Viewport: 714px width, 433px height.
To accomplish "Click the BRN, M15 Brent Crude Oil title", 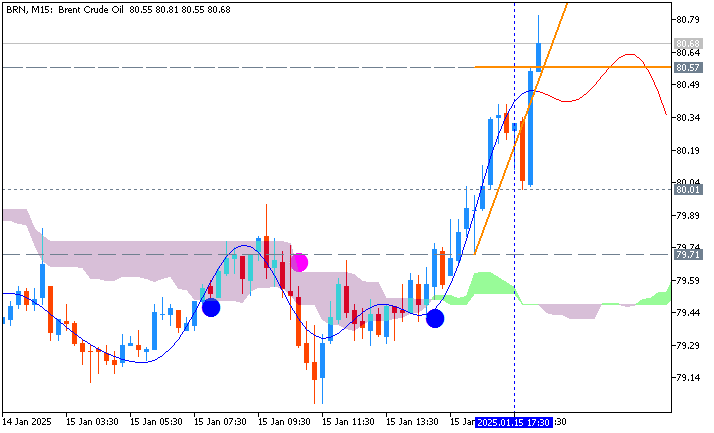I will (x=65, y=10).
